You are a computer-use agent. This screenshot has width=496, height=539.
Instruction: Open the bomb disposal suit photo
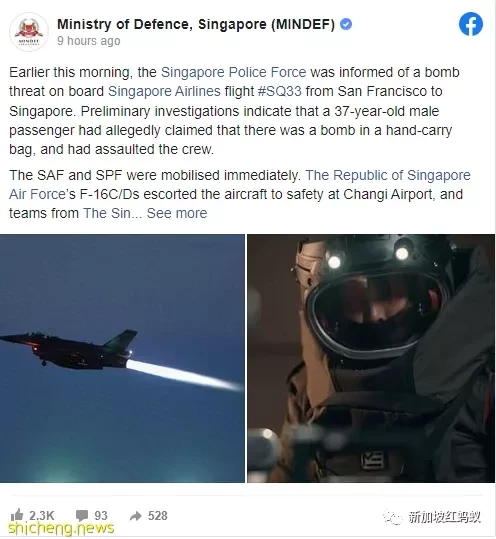tap(371, 358)
